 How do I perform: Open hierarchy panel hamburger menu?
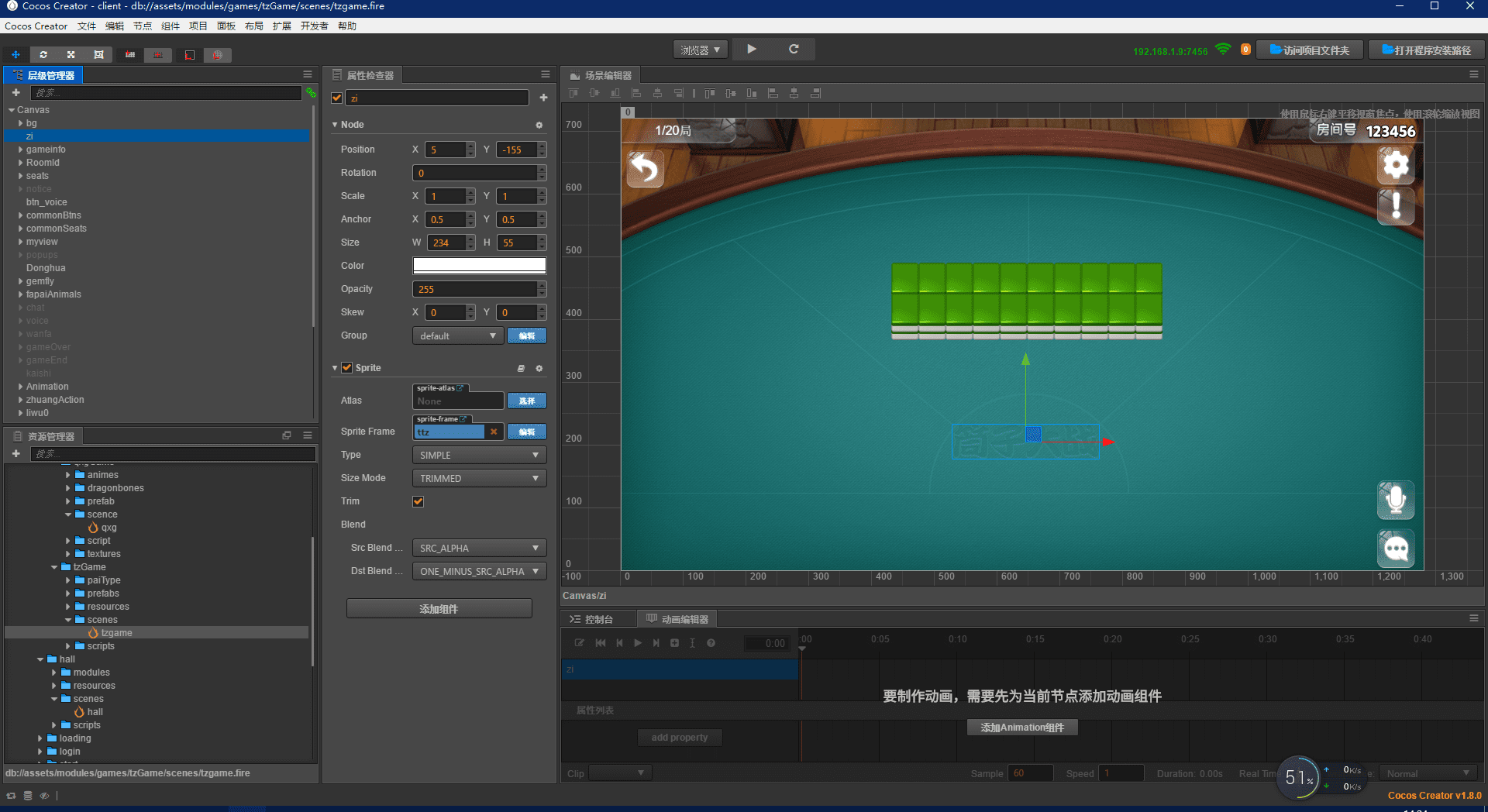(308, 74)
